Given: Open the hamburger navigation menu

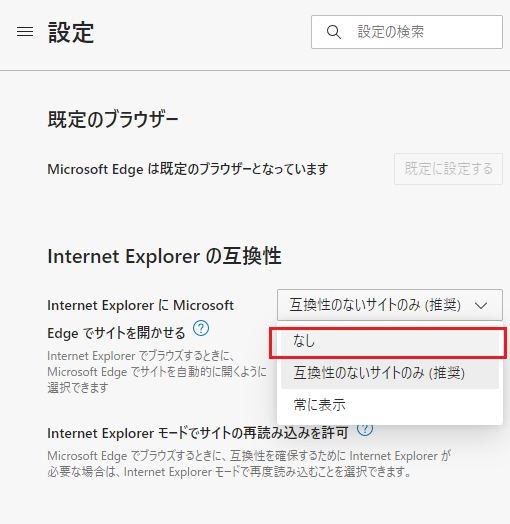Looking at the screenshot, I should point(25,32).
